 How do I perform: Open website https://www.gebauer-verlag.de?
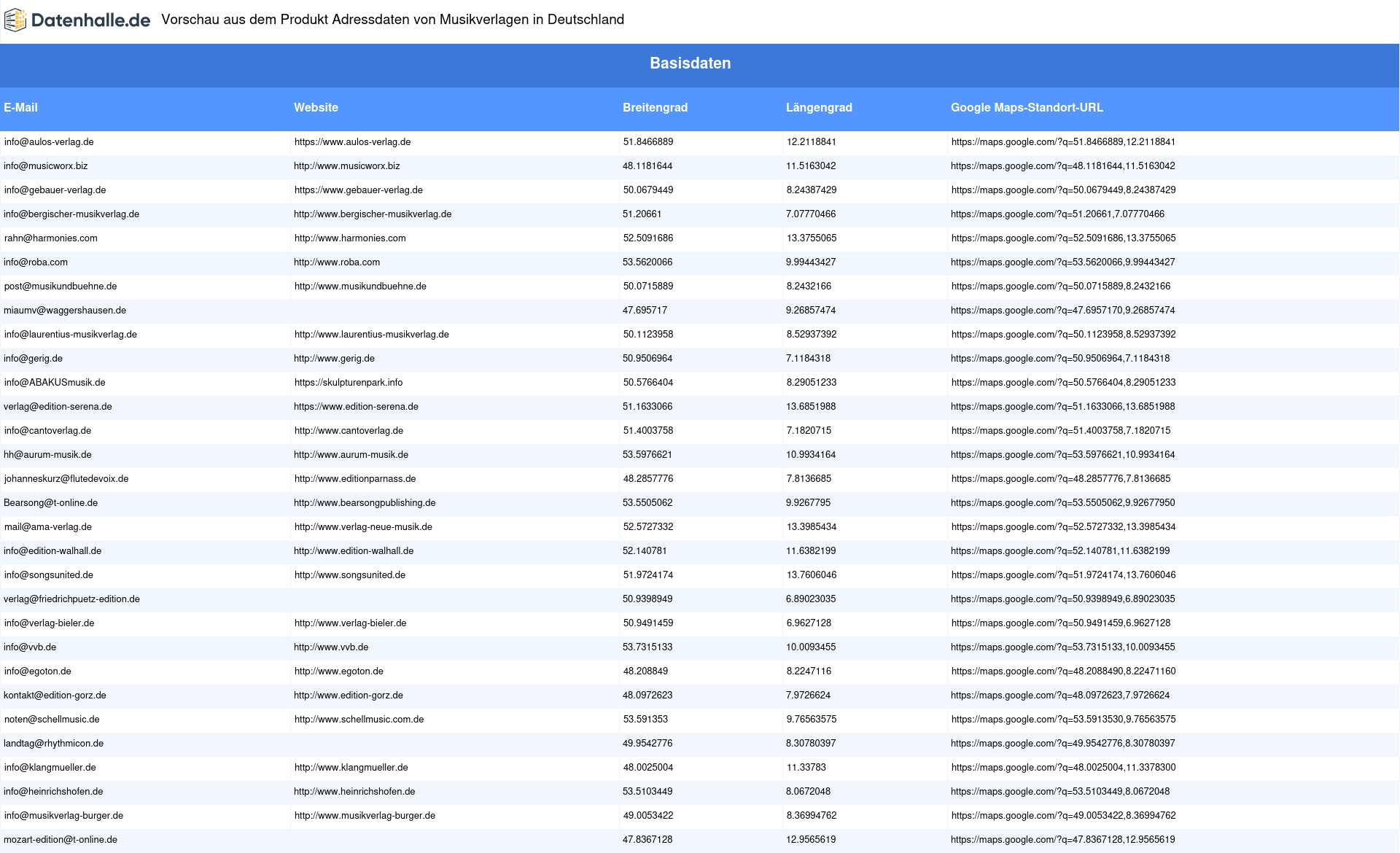point(358,190)
